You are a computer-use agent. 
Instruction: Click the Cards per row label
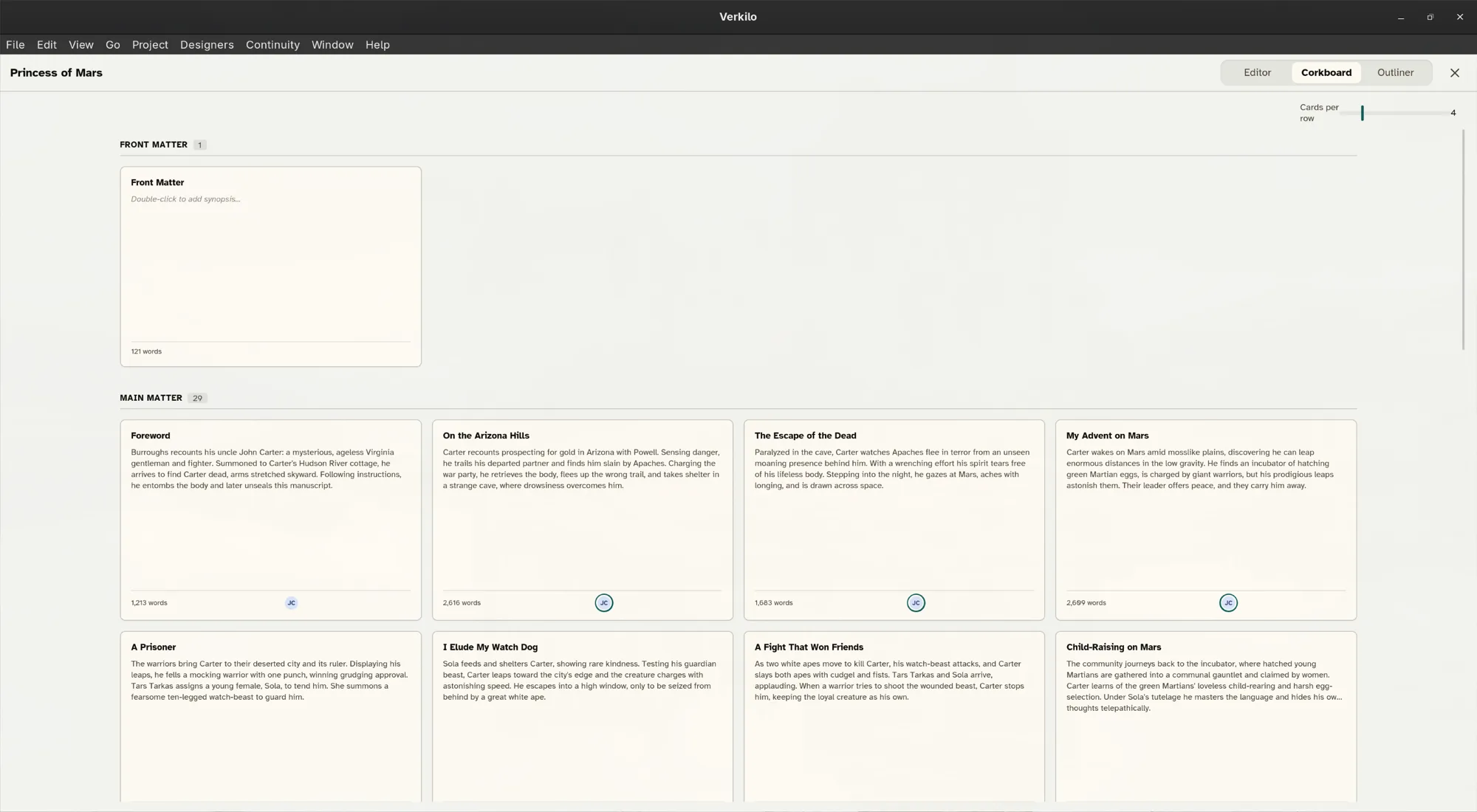point(1319,113)
